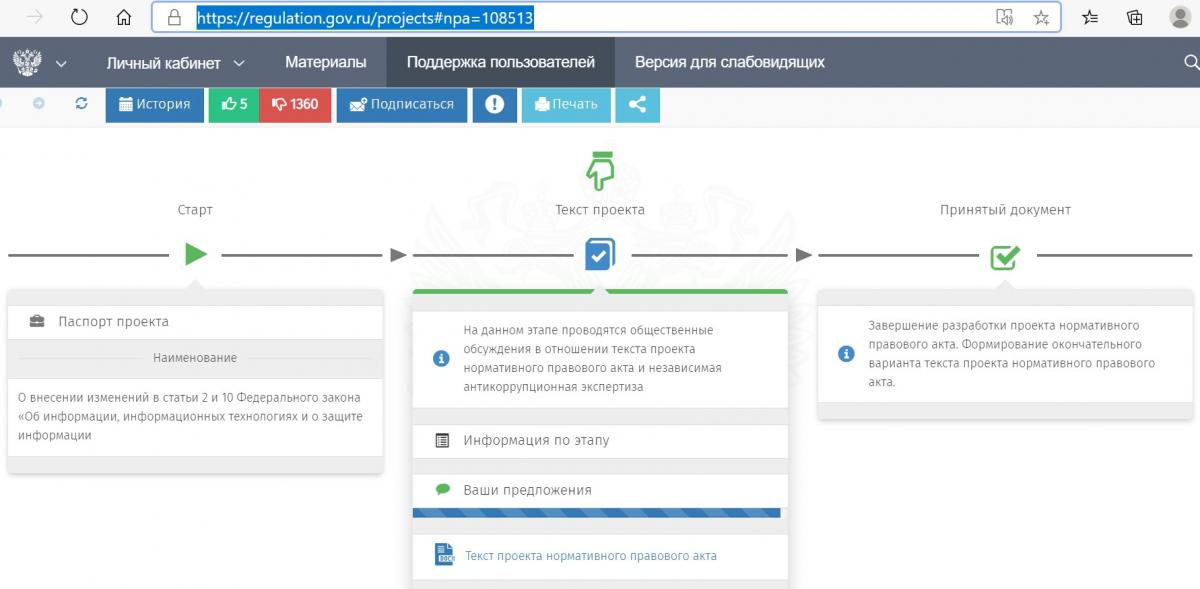
Task: Switch to Версия для слабовидящих
Action: (x=729, y=62)
